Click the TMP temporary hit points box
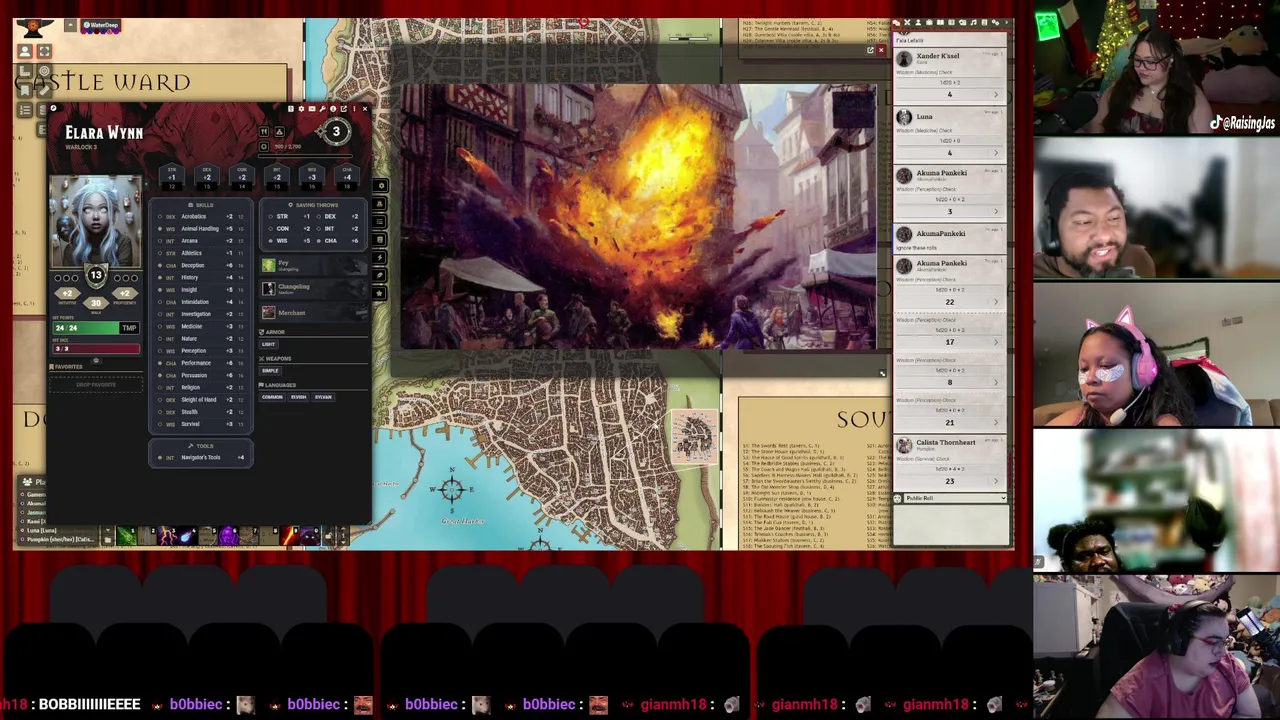The image size is (1280, 720). tap(129, 328)
